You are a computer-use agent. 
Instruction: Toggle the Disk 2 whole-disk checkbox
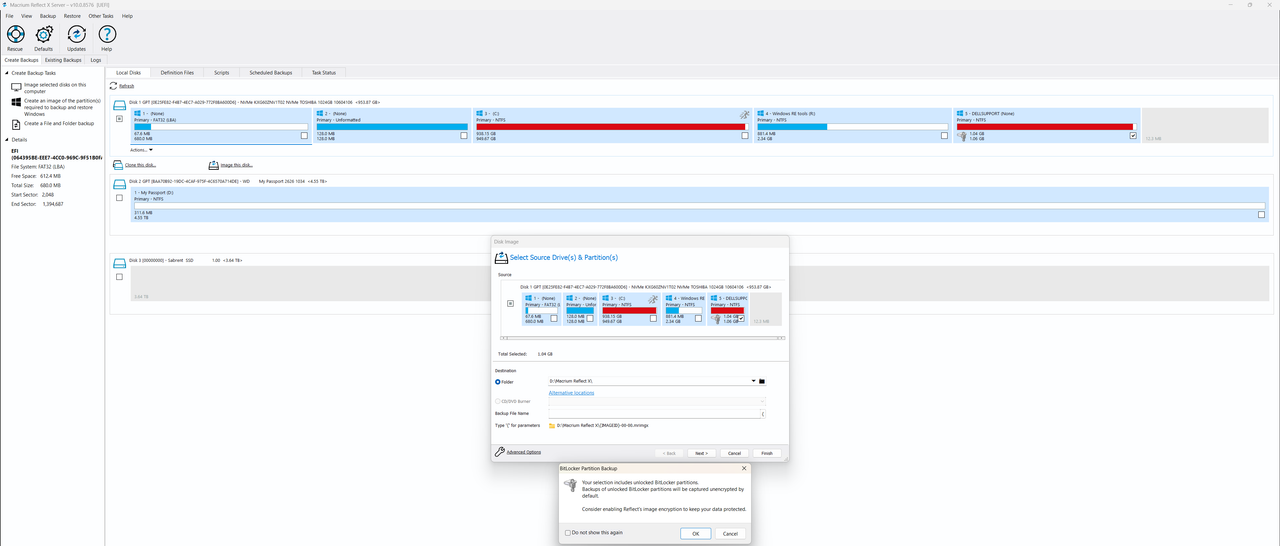(x=119, y=198)
